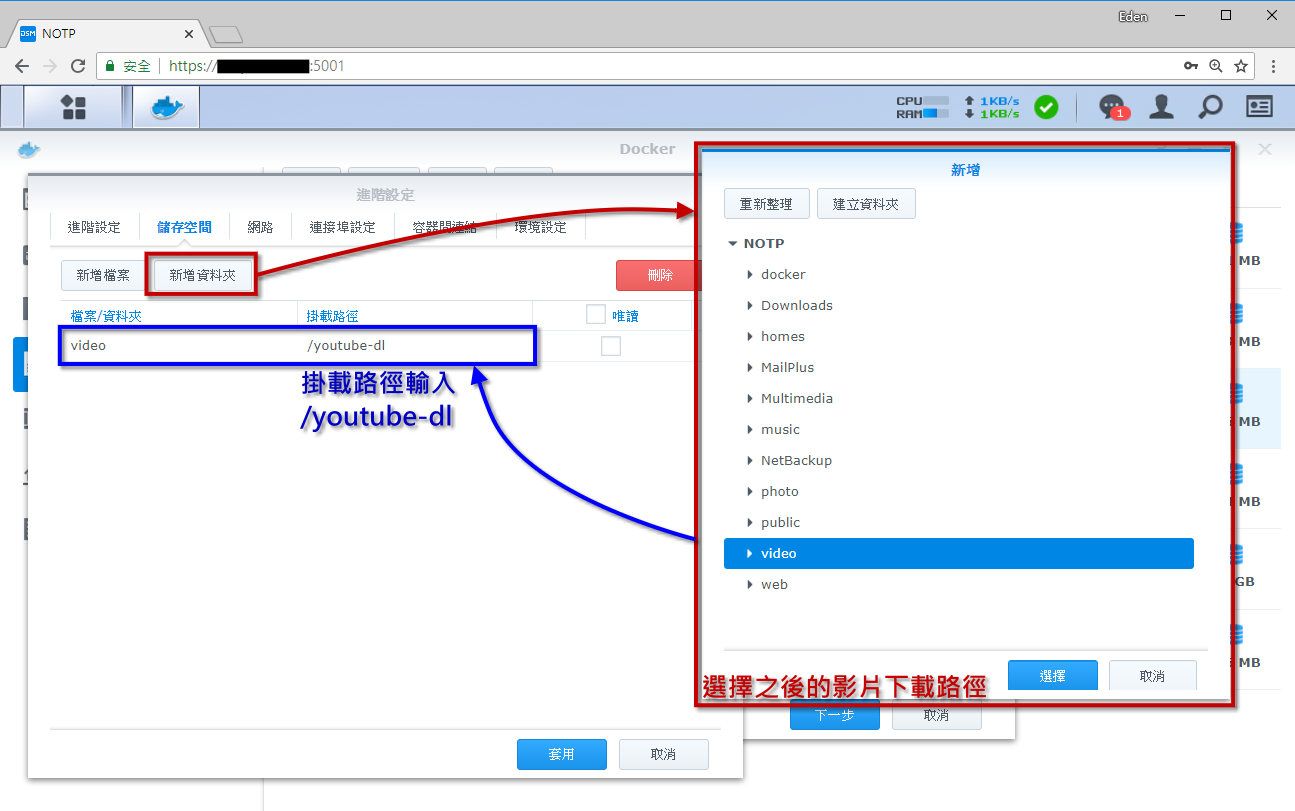Image resolution: width=1295 pixels, height=811 pixels.
Task: Select the video row's file cell
Action: coord(178,346)
